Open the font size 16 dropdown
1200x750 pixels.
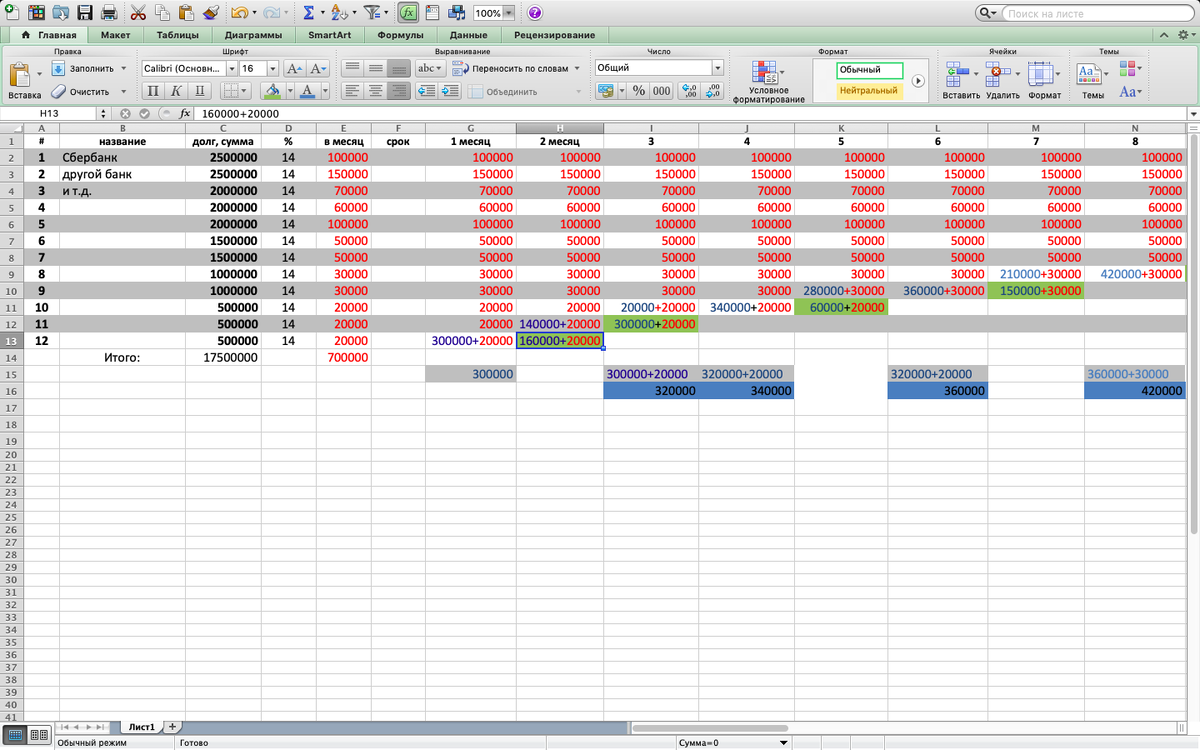pyautogui.click(x=274, y=68)
